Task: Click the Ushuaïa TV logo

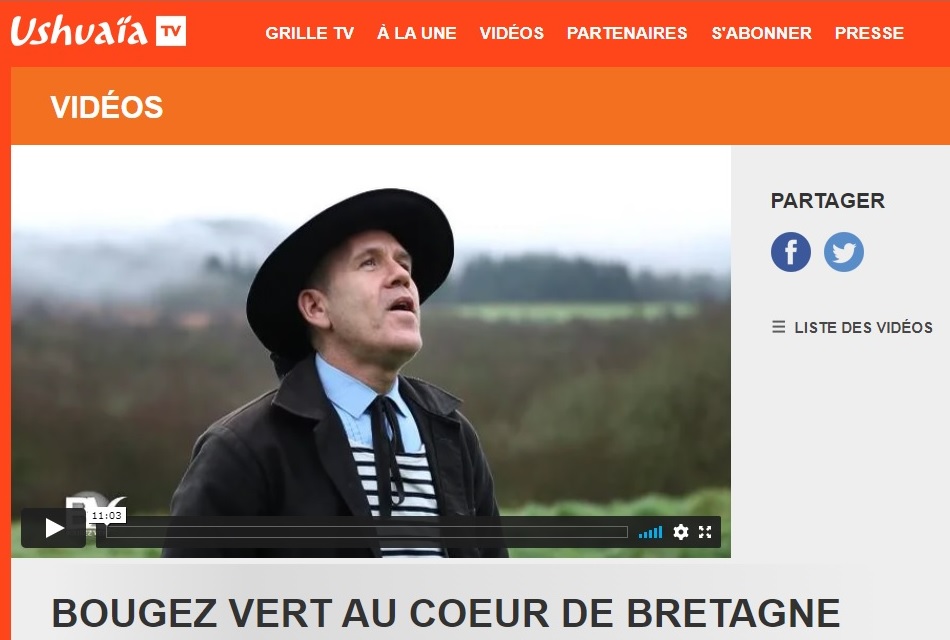Action: point(98,30)
